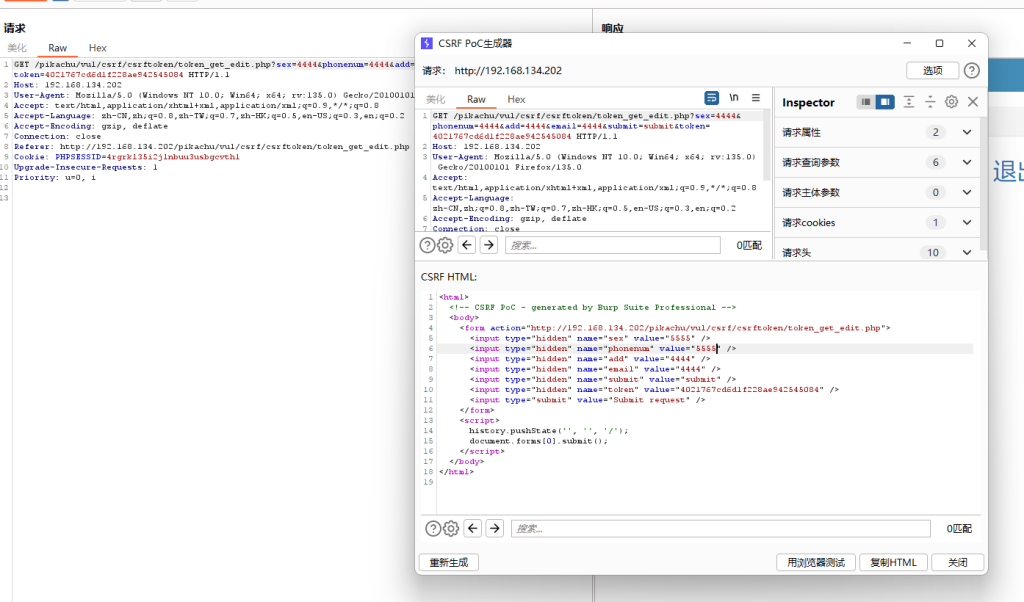Click help icon in request search bar

[x=427, y=246]
